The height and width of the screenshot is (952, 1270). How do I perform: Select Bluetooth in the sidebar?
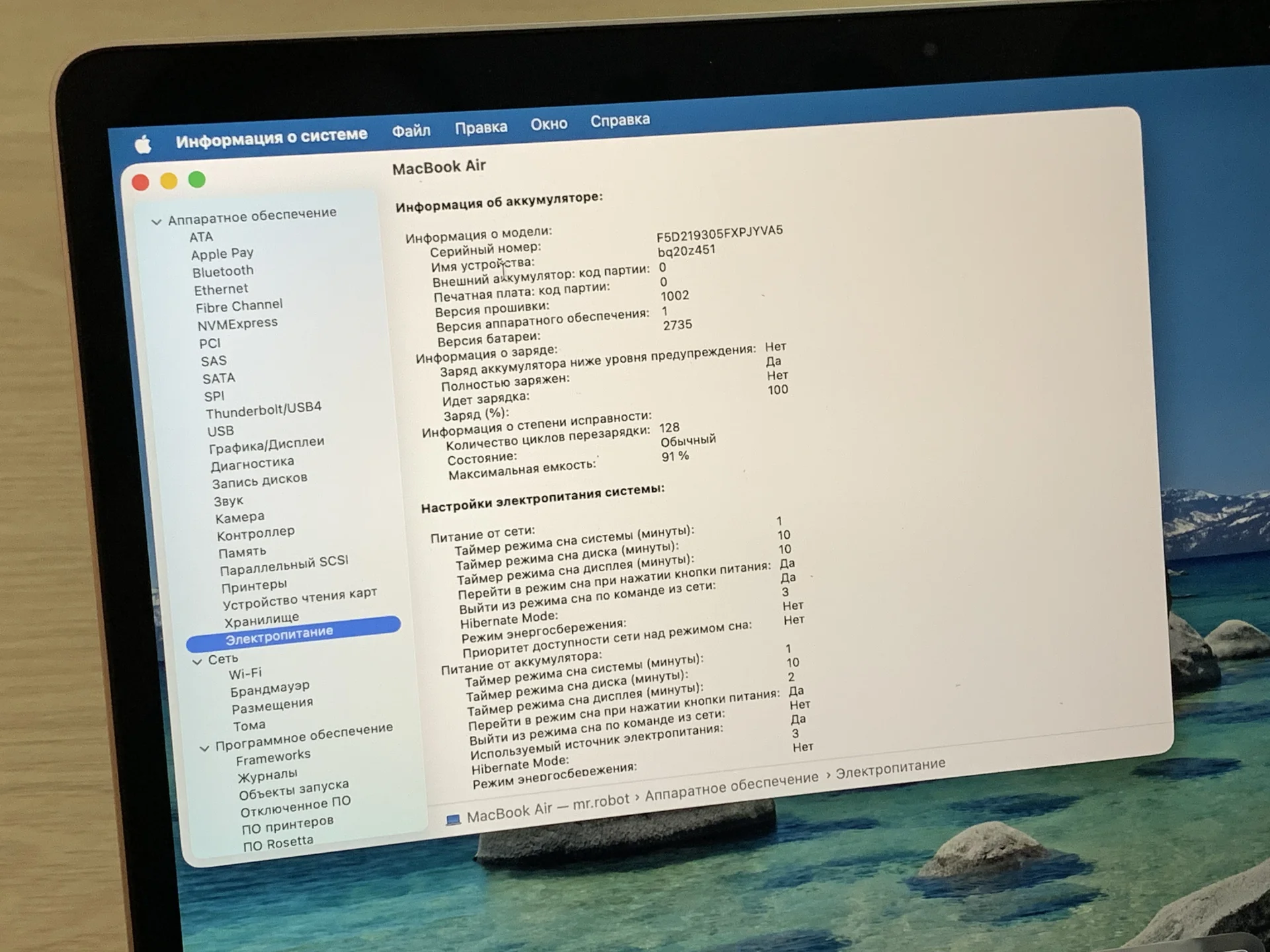coord(223,271)
